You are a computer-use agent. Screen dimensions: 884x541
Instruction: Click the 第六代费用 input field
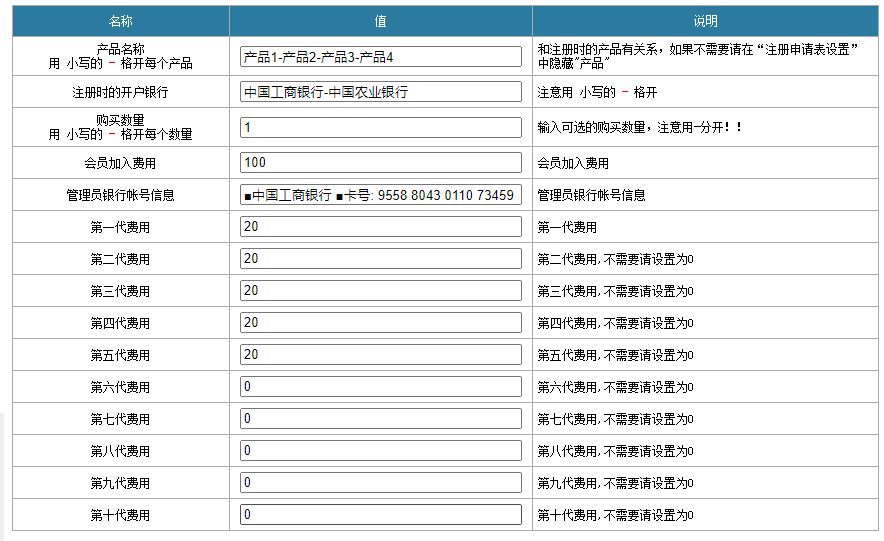(x=381, y=387)
